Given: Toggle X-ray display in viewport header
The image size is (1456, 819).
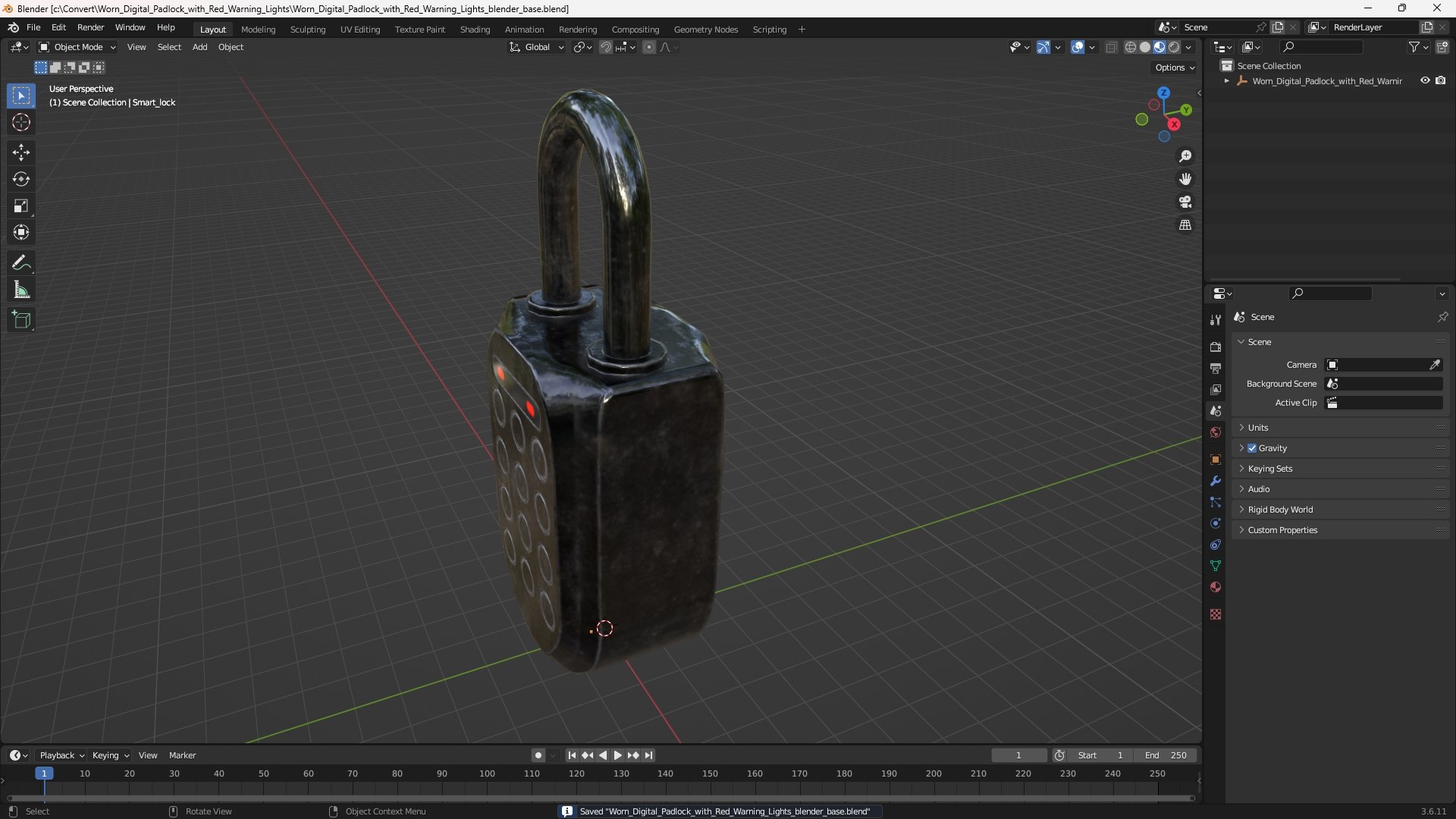Looking at the screenshot, I should point(1112,47).
